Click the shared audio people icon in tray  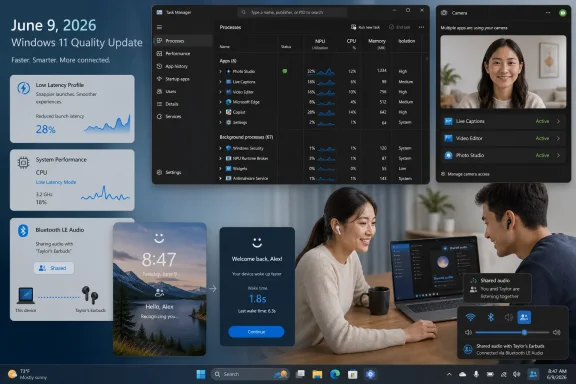533,374
